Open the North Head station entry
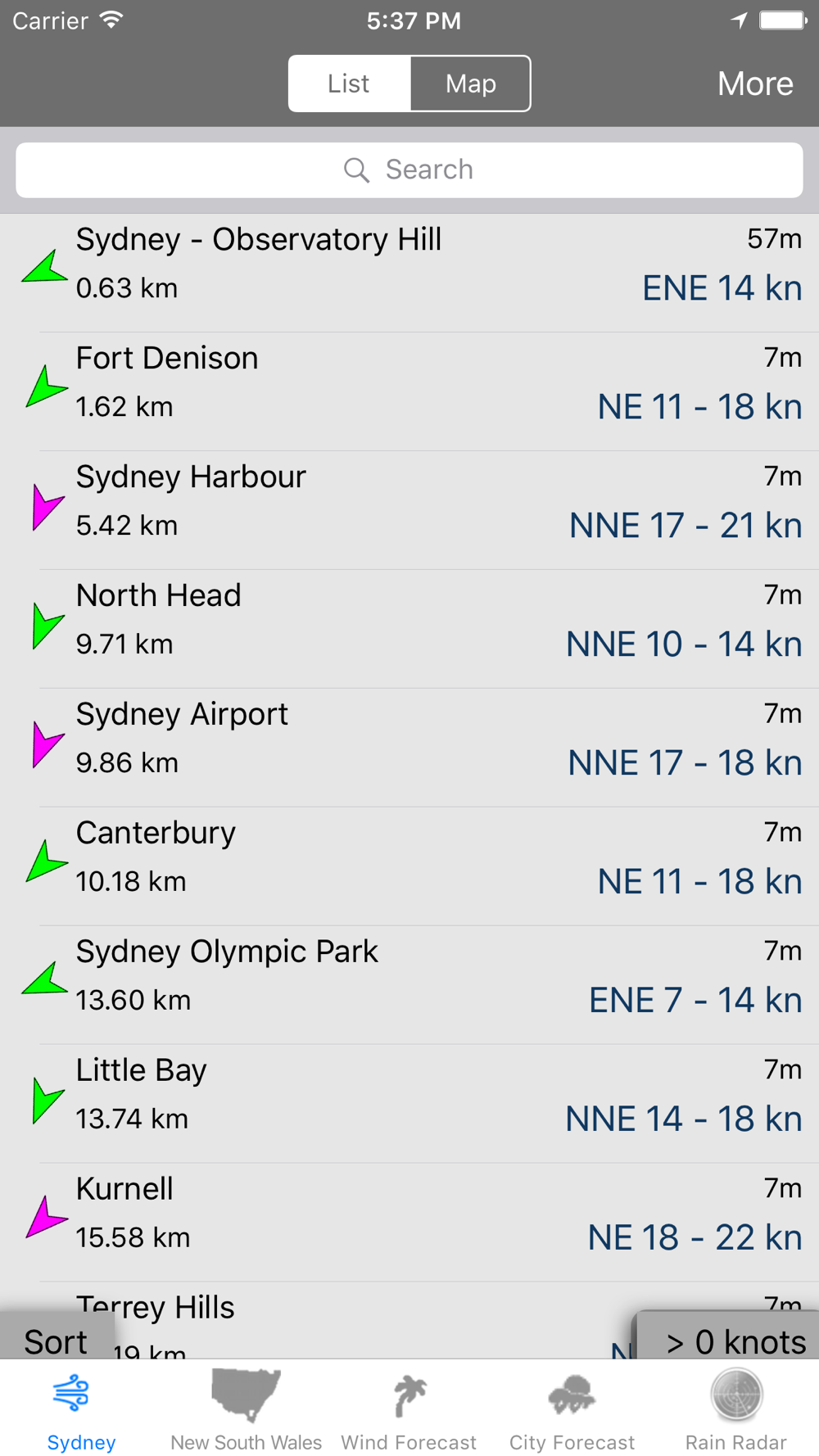This screenshot has width=819, height=1456. coord(409,629)
